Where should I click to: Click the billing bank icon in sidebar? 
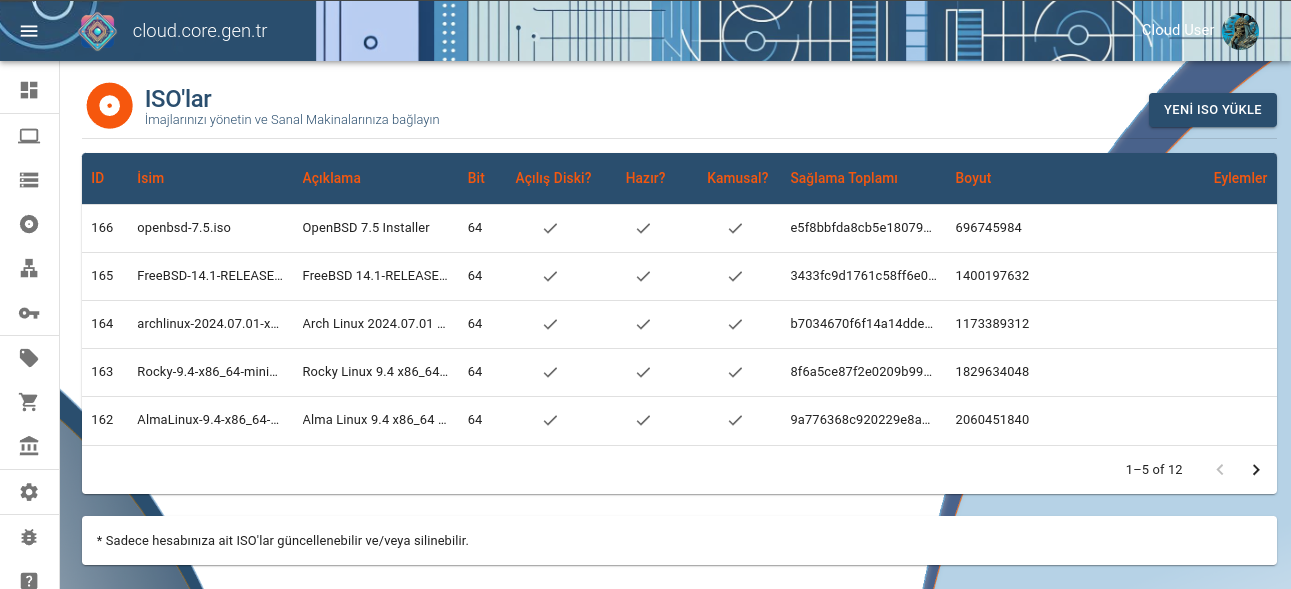click(x=29, y=445)
